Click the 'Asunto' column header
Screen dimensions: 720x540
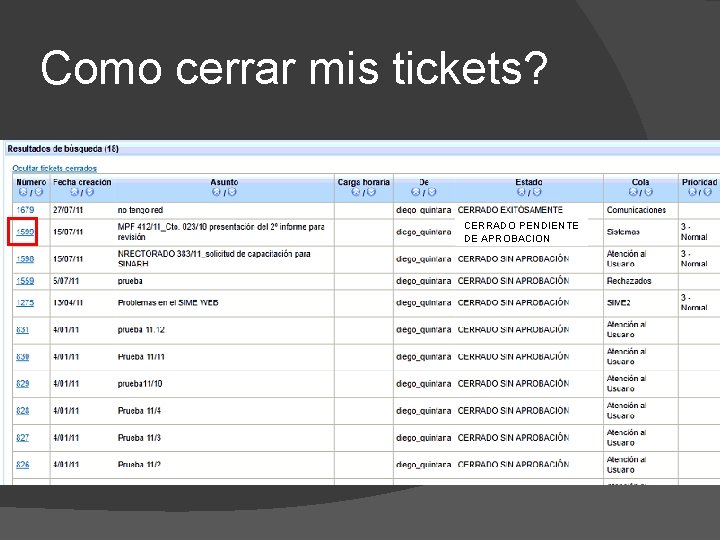click(x=224, y=182)
